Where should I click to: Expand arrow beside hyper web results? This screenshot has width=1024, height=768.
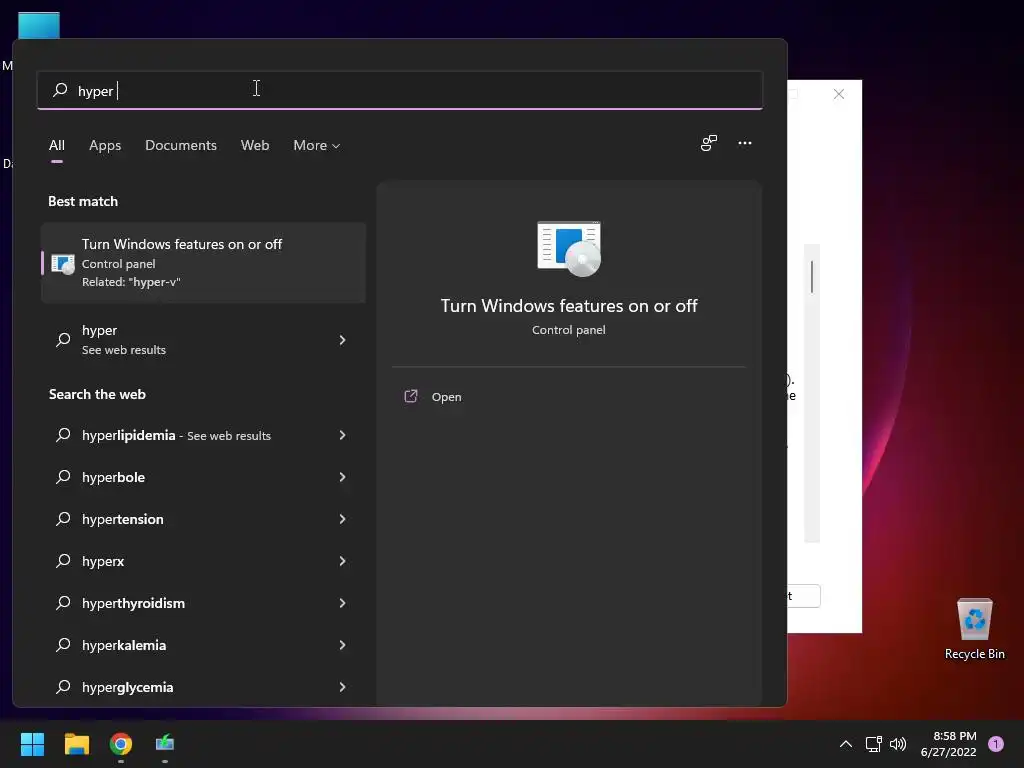[x=342, y=340]
